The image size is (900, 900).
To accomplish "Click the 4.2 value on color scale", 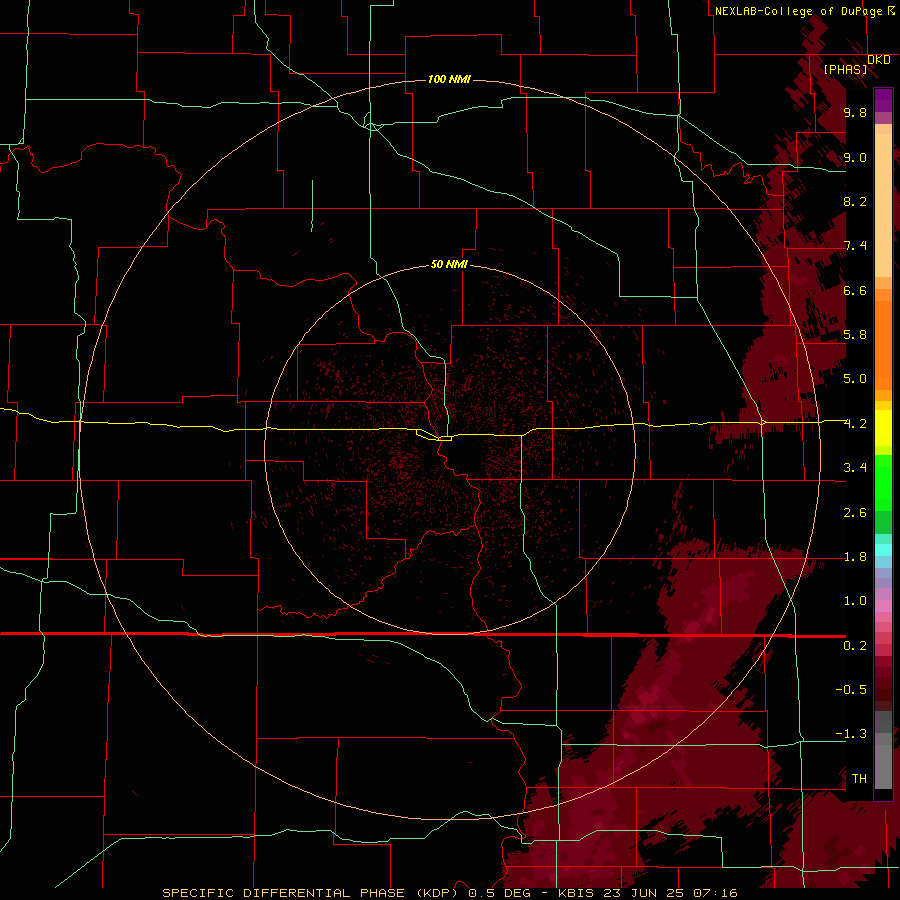I will coord(855,424).
